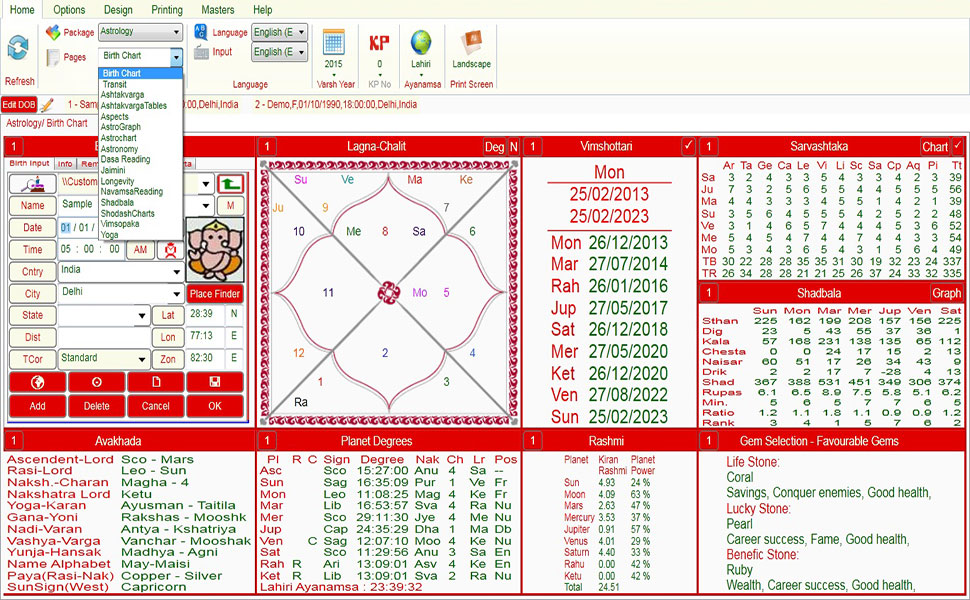
Task: Click the floppy disk save button above OK
Action: (215, 382)
